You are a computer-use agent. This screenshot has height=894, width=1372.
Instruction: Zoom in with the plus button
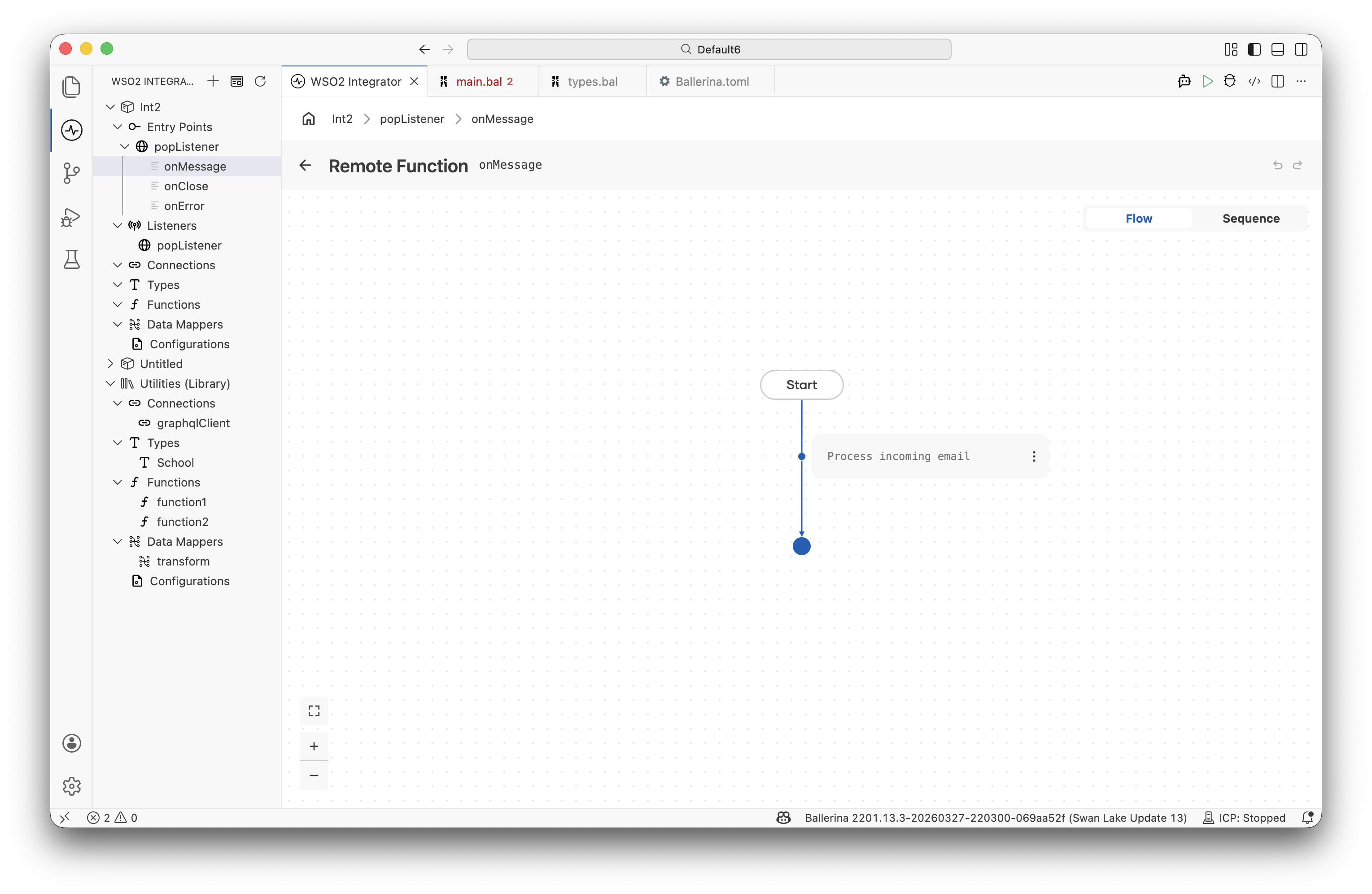click(x=314, y=746)
